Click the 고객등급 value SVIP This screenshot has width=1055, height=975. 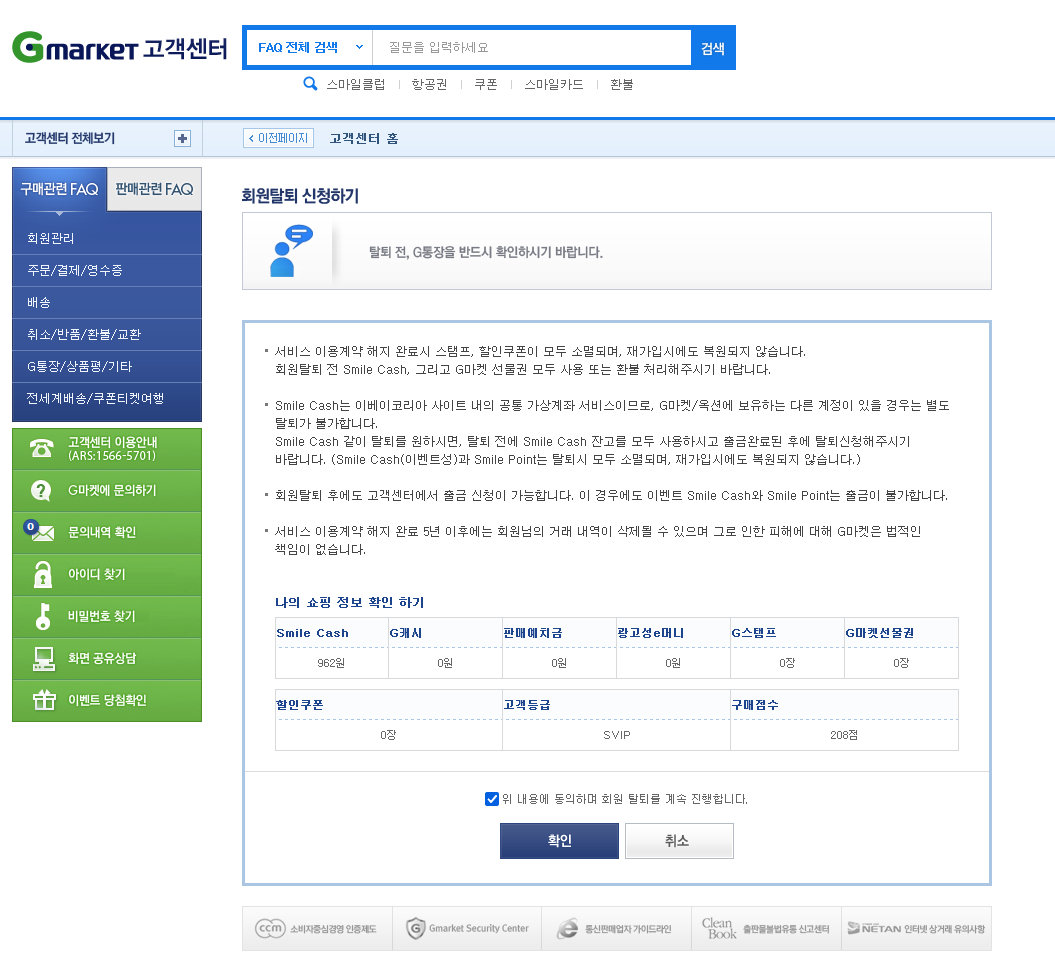[616, 735]
